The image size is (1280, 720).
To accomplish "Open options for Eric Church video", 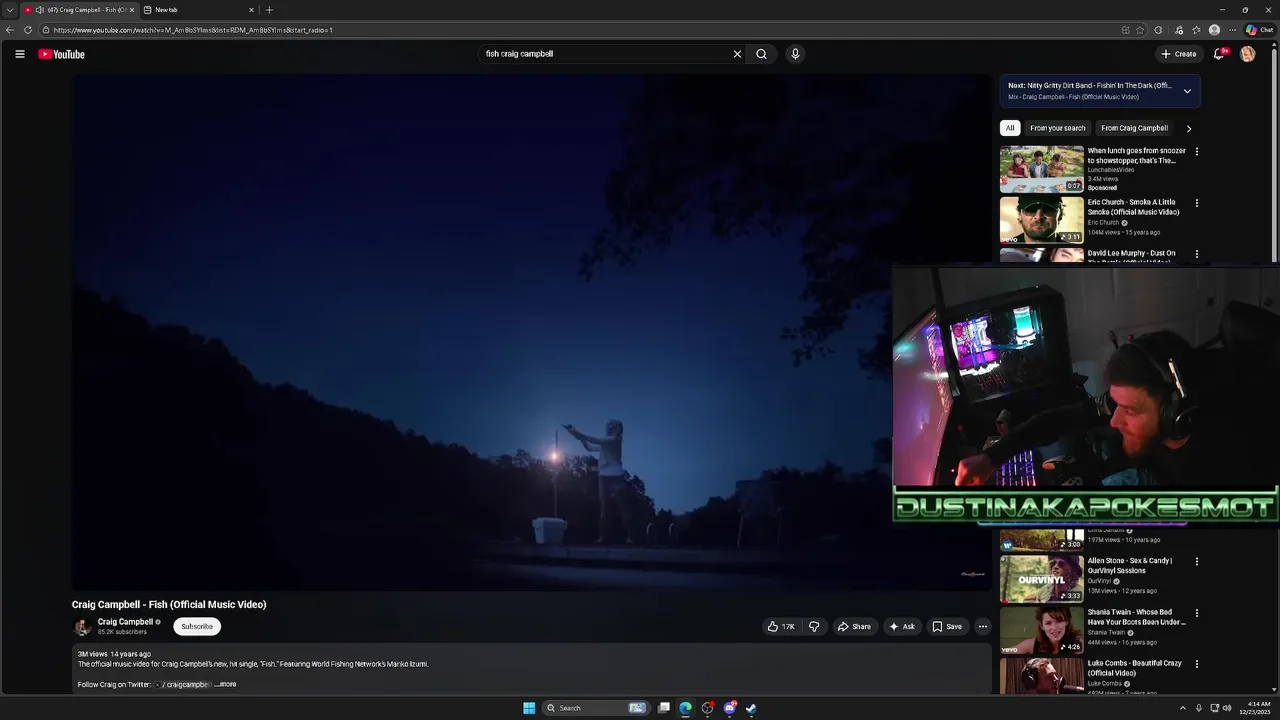I will [1196, 203].
